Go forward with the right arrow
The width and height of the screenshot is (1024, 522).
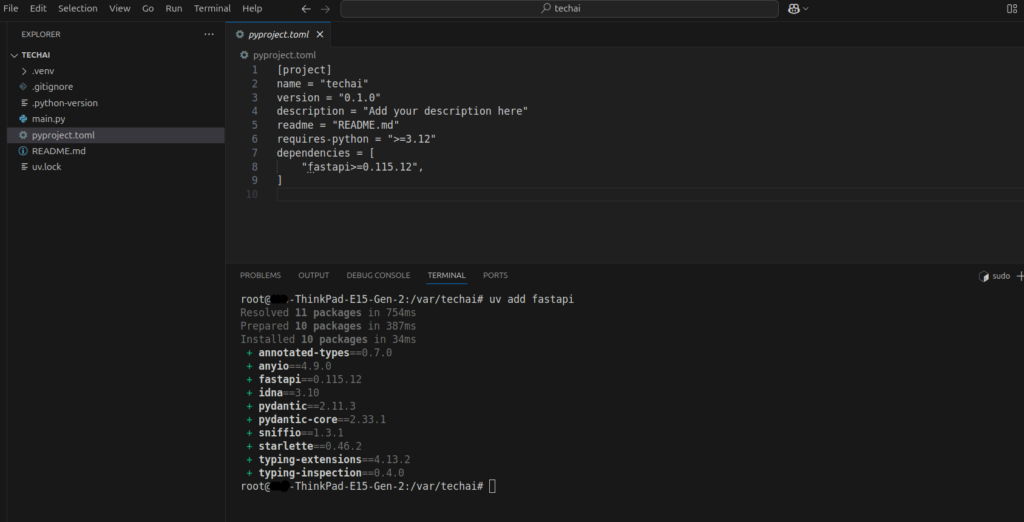click(325, 8)
